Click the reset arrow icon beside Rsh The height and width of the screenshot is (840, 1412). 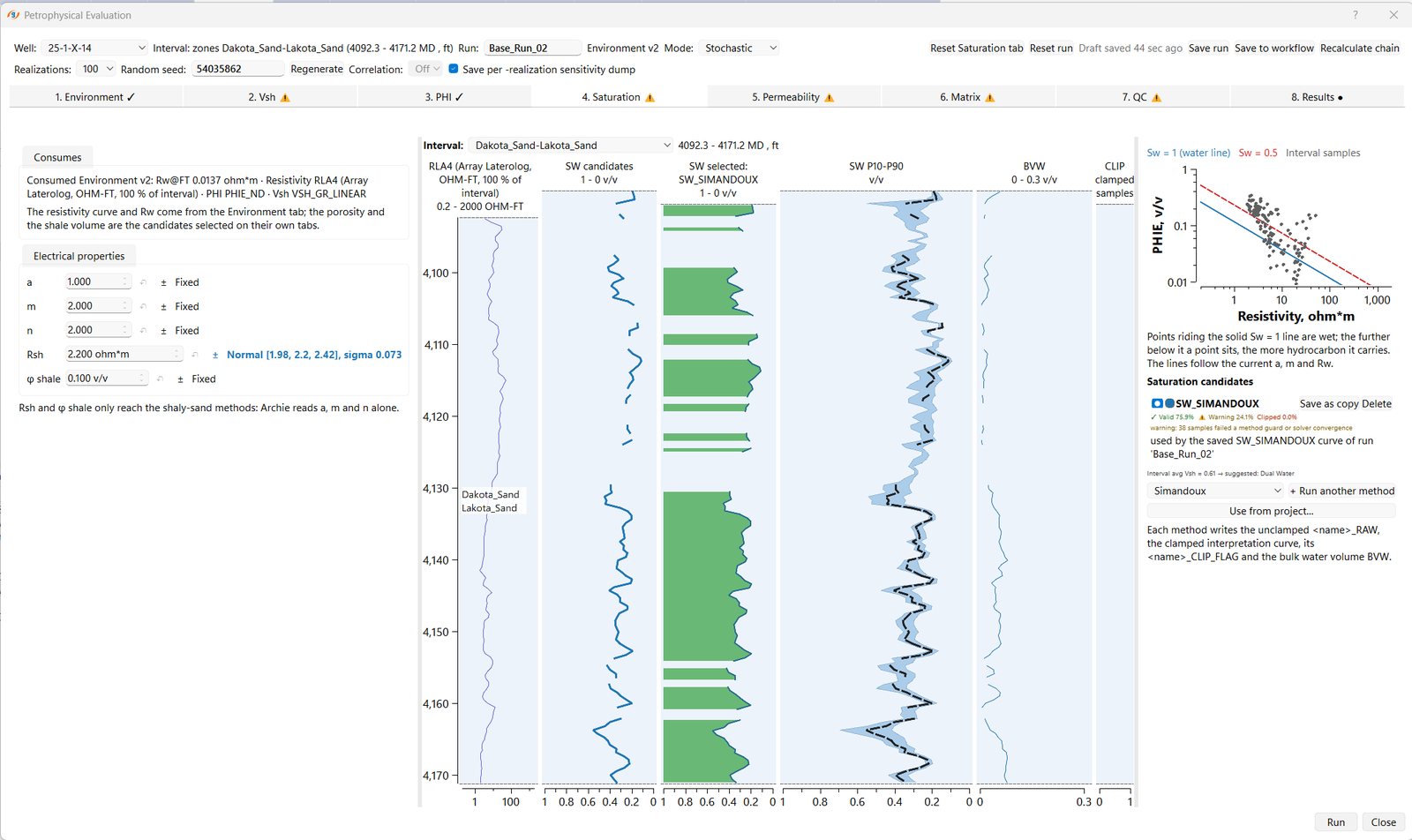coord(194,355)
